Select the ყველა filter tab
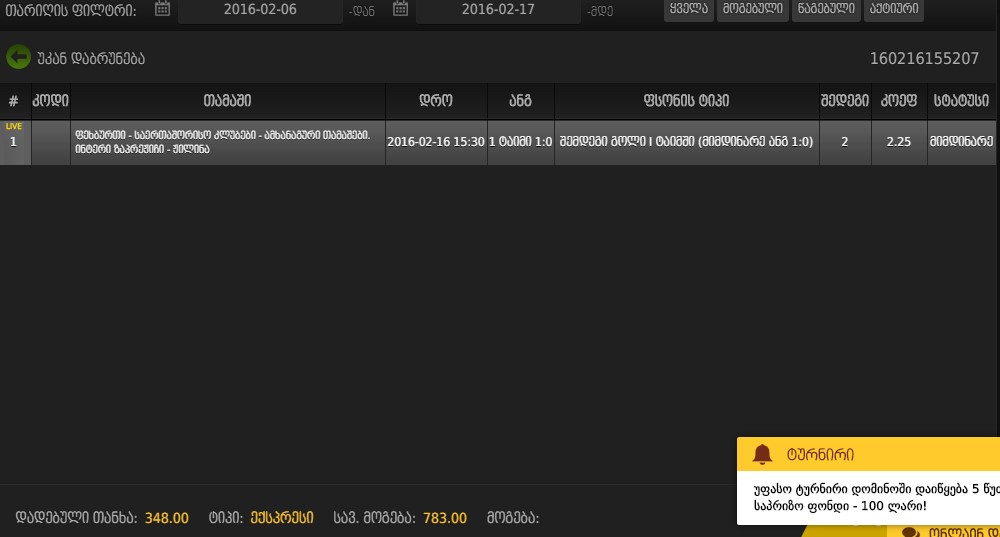The height and width of the screenshot is (537, 1000). pos(689,10)
